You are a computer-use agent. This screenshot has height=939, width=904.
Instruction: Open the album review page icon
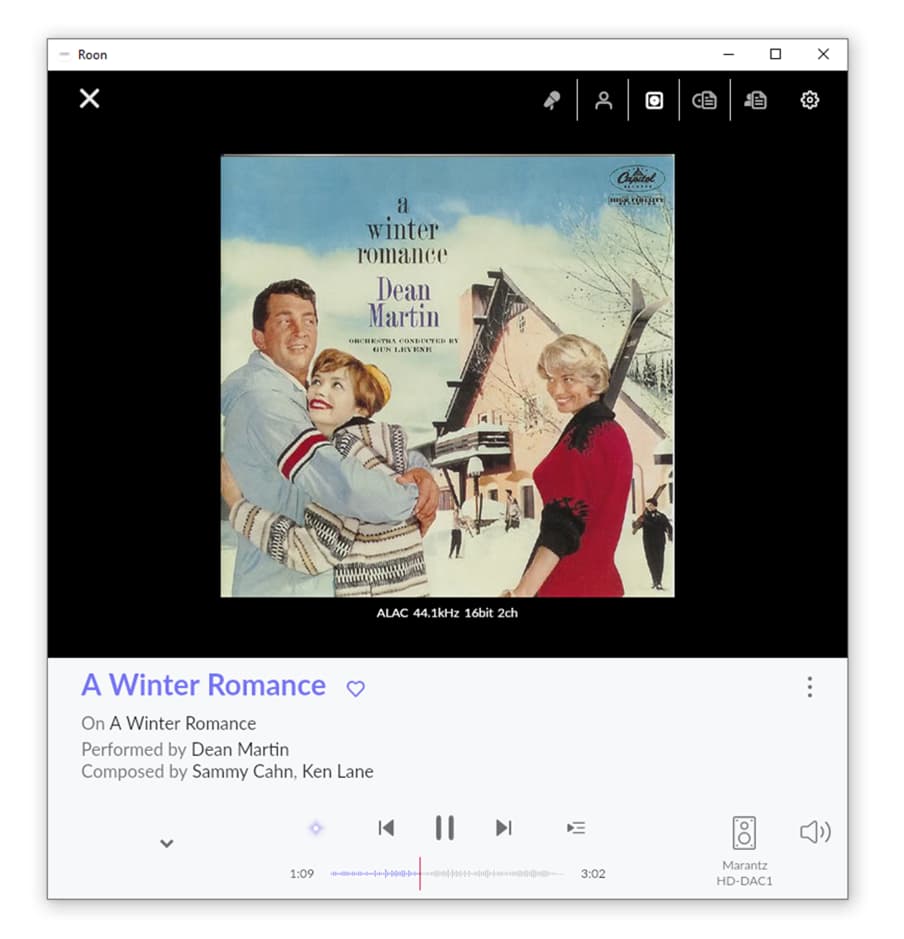click(705, 100)
